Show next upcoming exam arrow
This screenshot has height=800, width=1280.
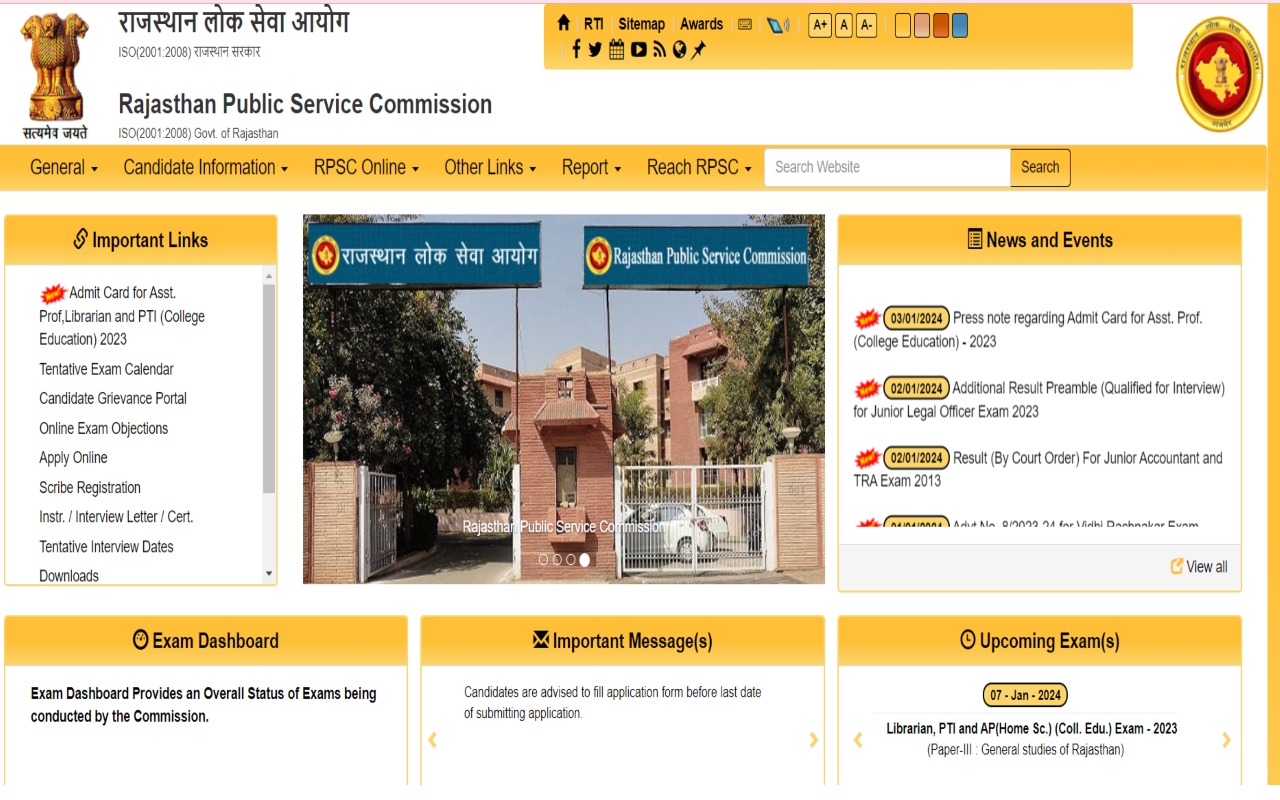1226,740
